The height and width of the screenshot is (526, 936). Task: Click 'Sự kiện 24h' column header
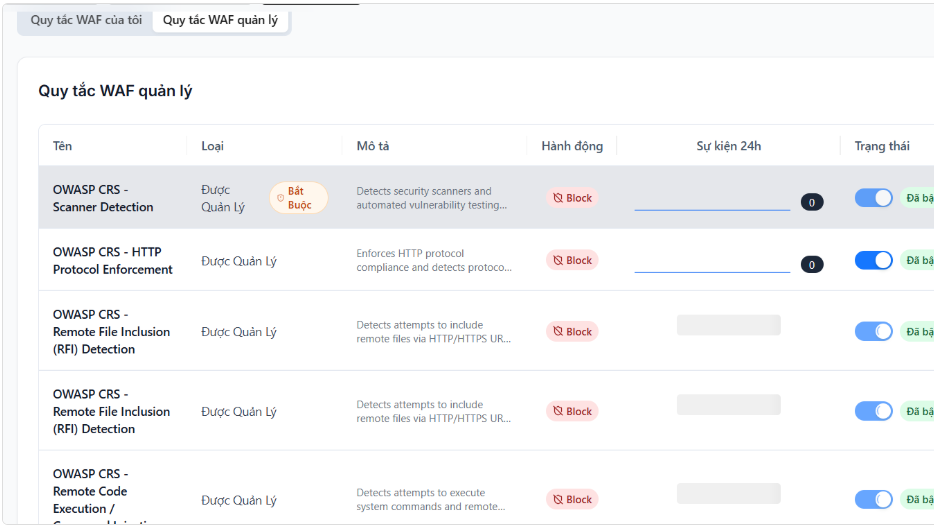tap(728, 146)
